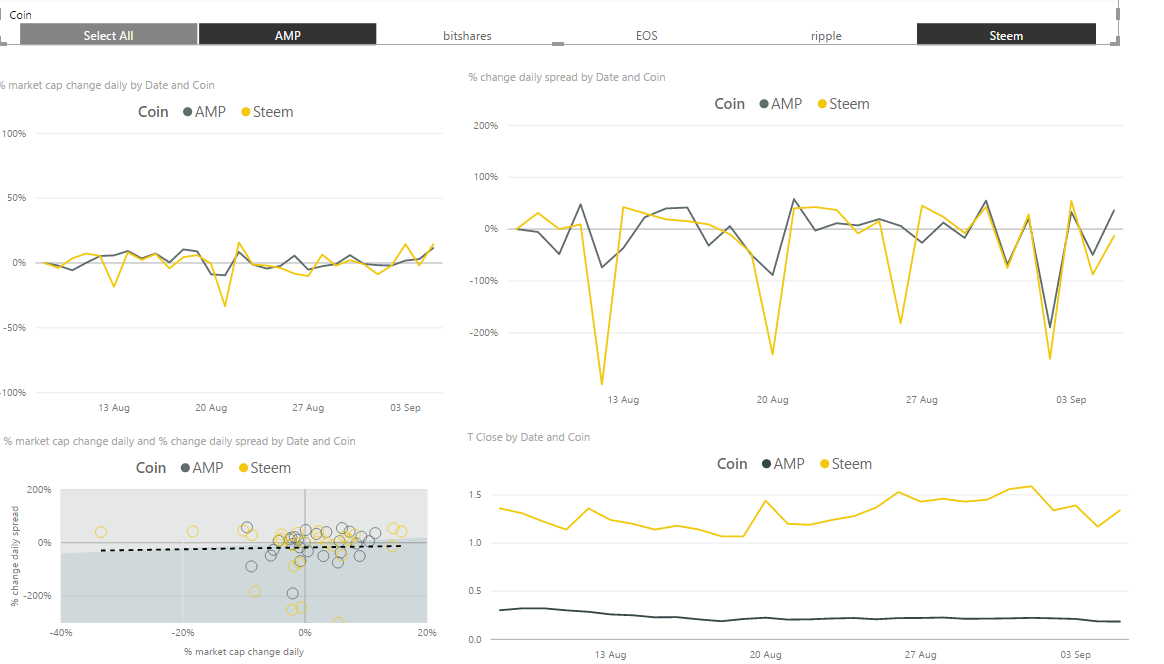Click the 'T Close by Date and Coin' chart title
The height and width of the screenshot is (664, 1164).
(529, 437)
